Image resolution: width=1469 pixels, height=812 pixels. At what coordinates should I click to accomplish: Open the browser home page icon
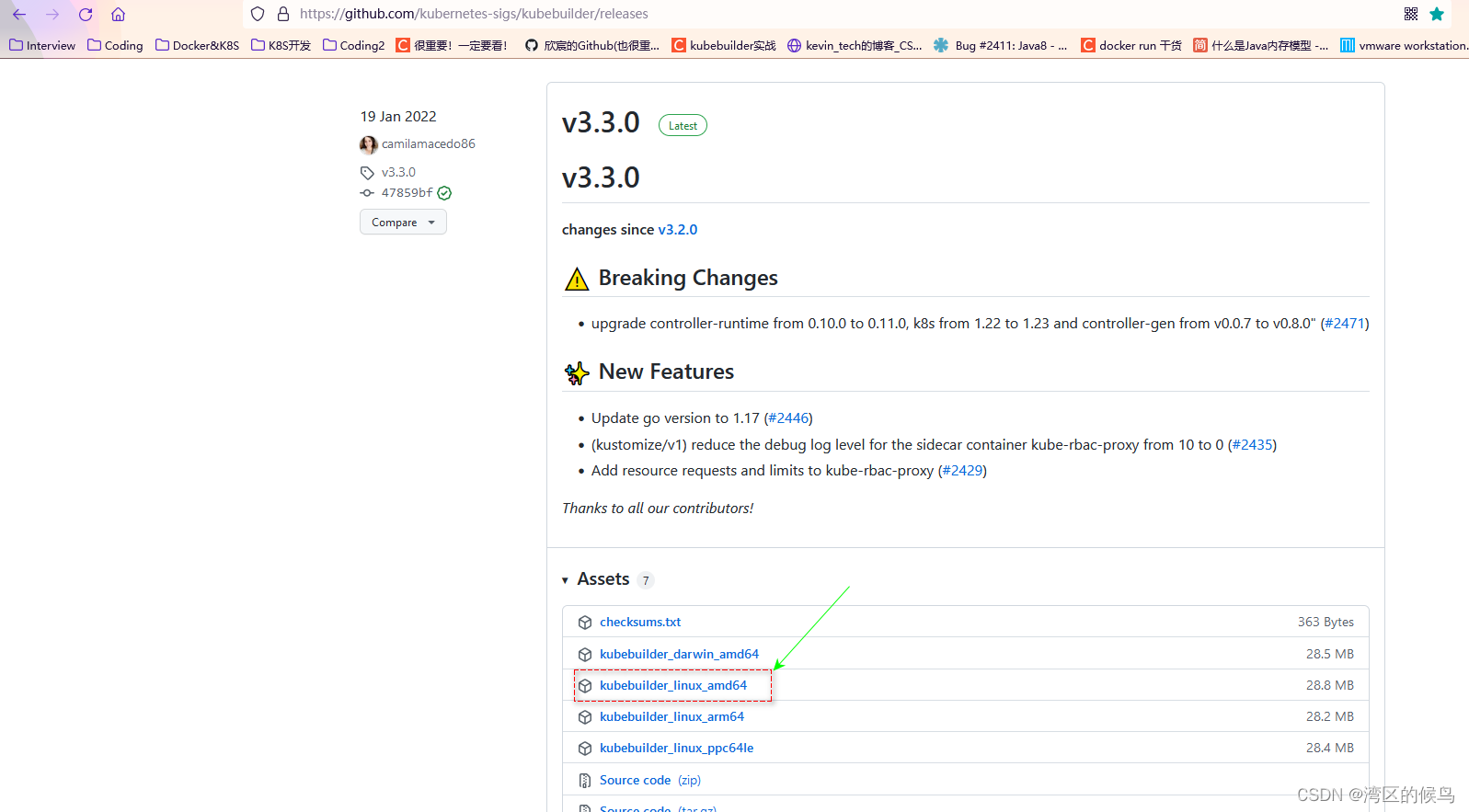tap(118, 14)
